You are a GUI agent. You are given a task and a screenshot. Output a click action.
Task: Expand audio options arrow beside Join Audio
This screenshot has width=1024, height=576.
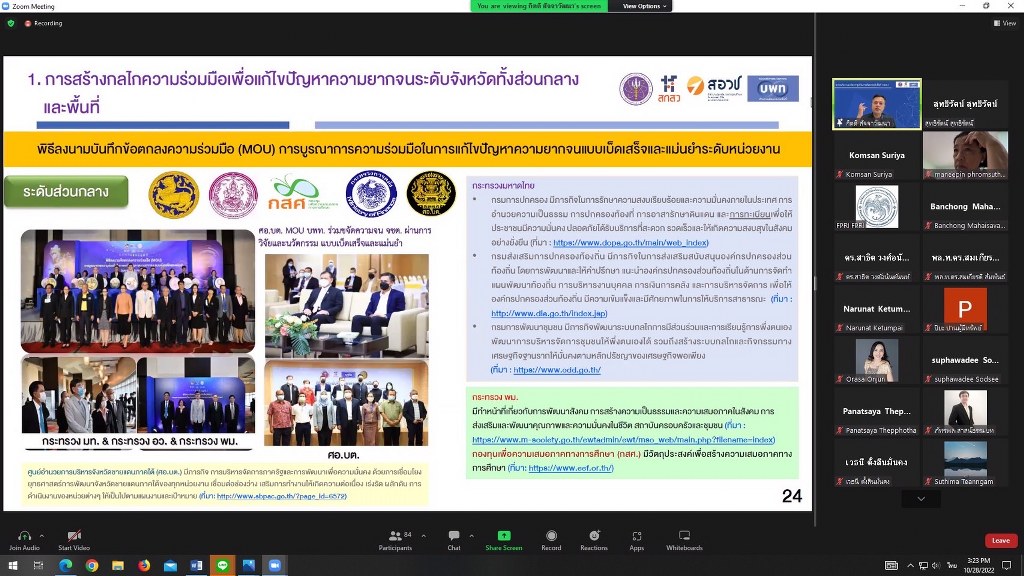pos(42,536)
